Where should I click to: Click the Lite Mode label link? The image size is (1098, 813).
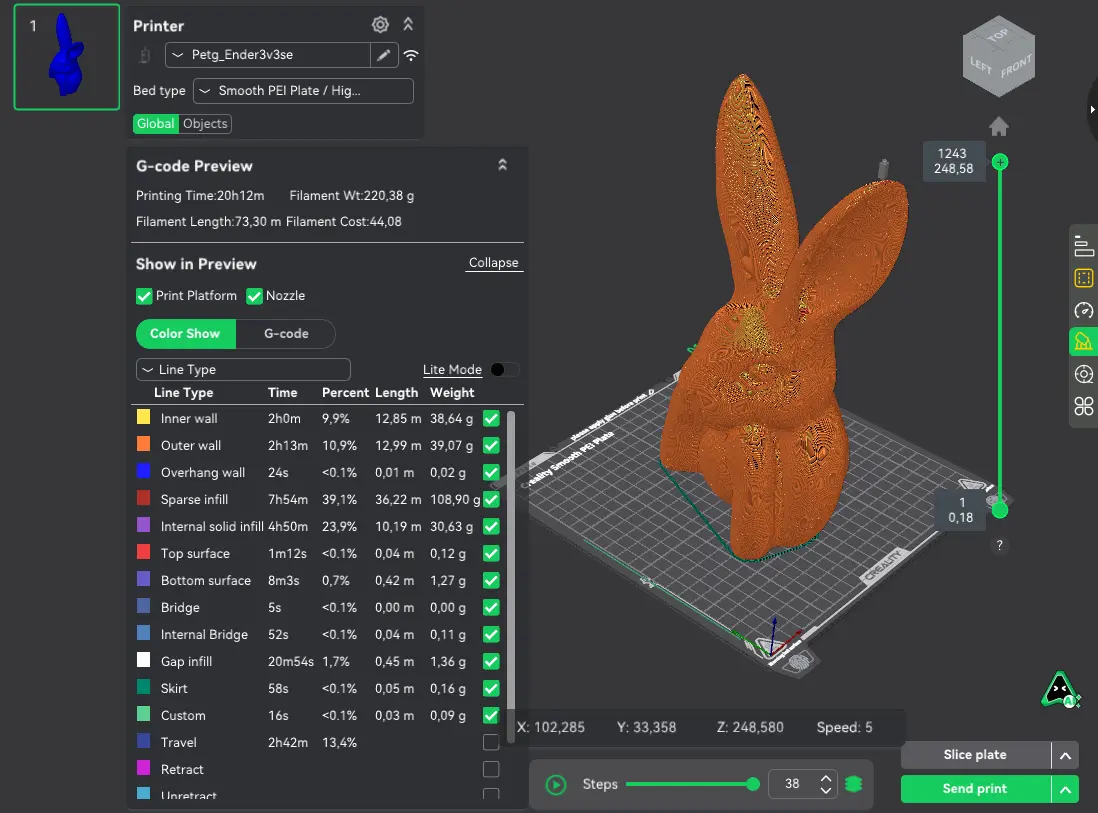tap(452, 370)
